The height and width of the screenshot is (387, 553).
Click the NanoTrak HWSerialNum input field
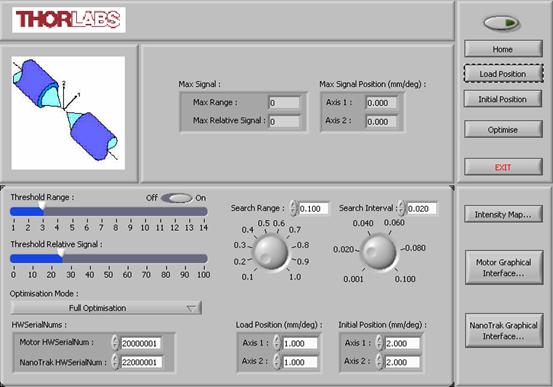click(x=141, y=362)
